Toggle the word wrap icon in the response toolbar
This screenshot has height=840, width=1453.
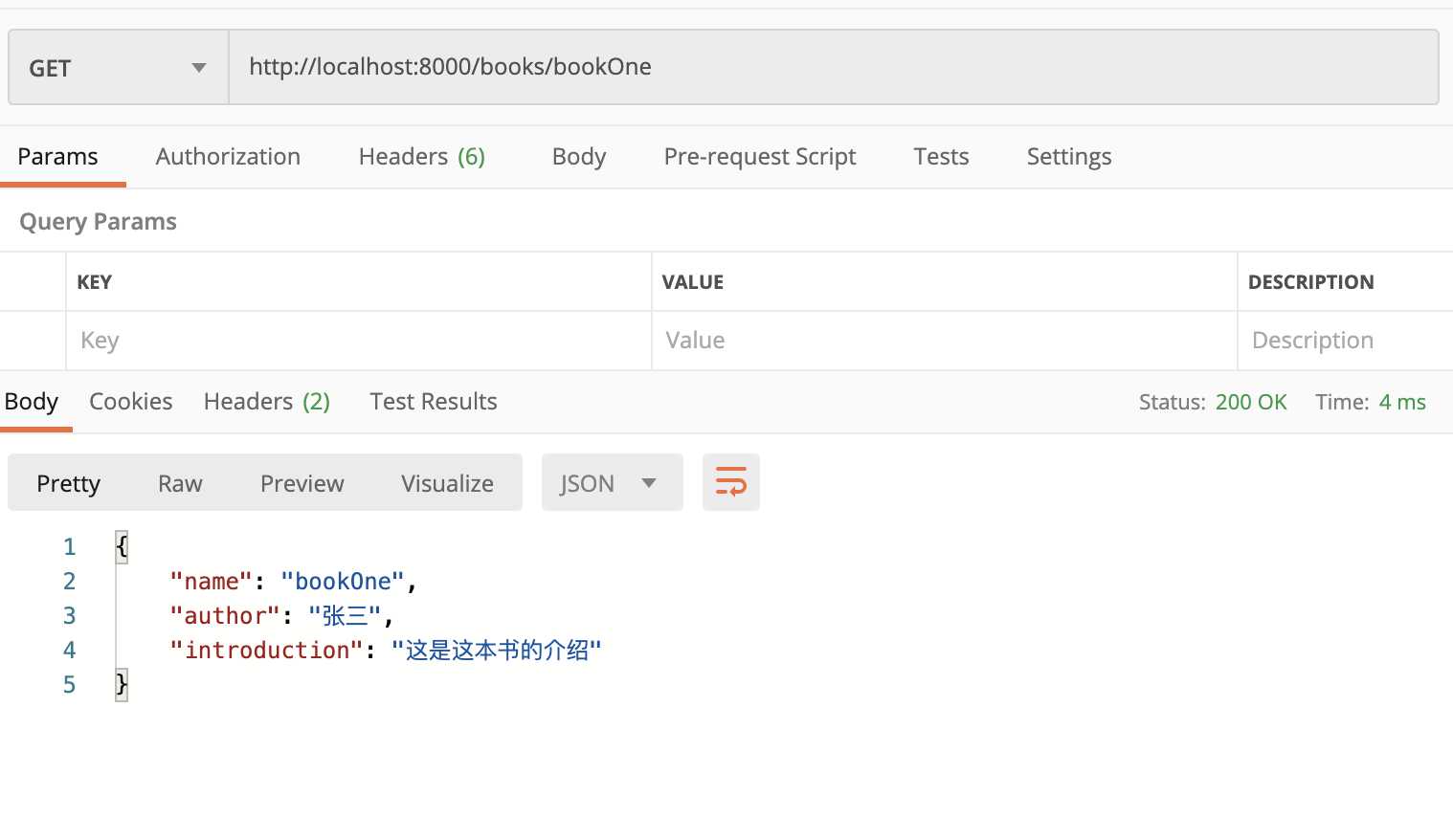(730, 482)
